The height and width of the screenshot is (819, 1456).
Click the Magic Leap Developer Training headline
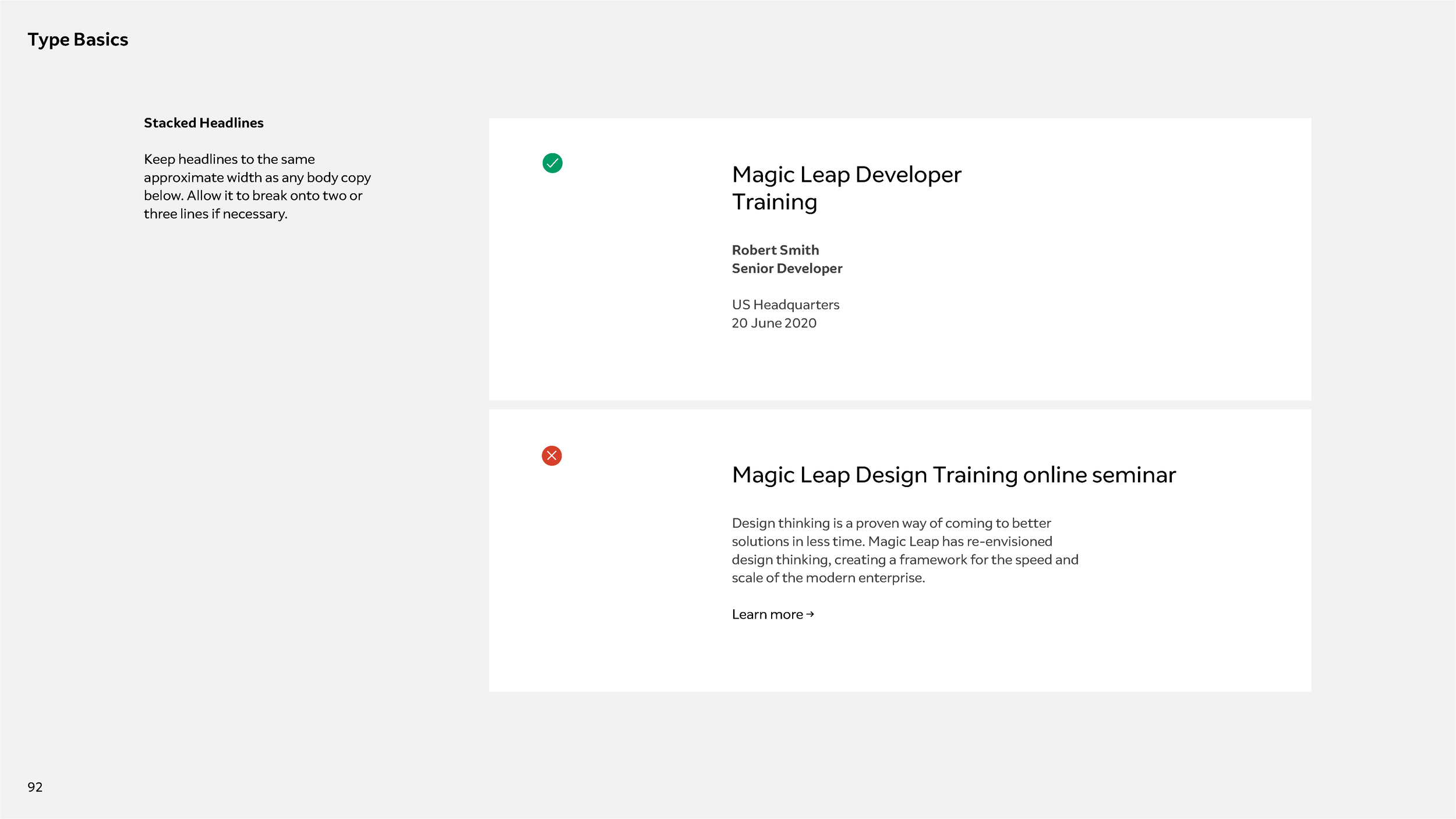coord(846,188)
